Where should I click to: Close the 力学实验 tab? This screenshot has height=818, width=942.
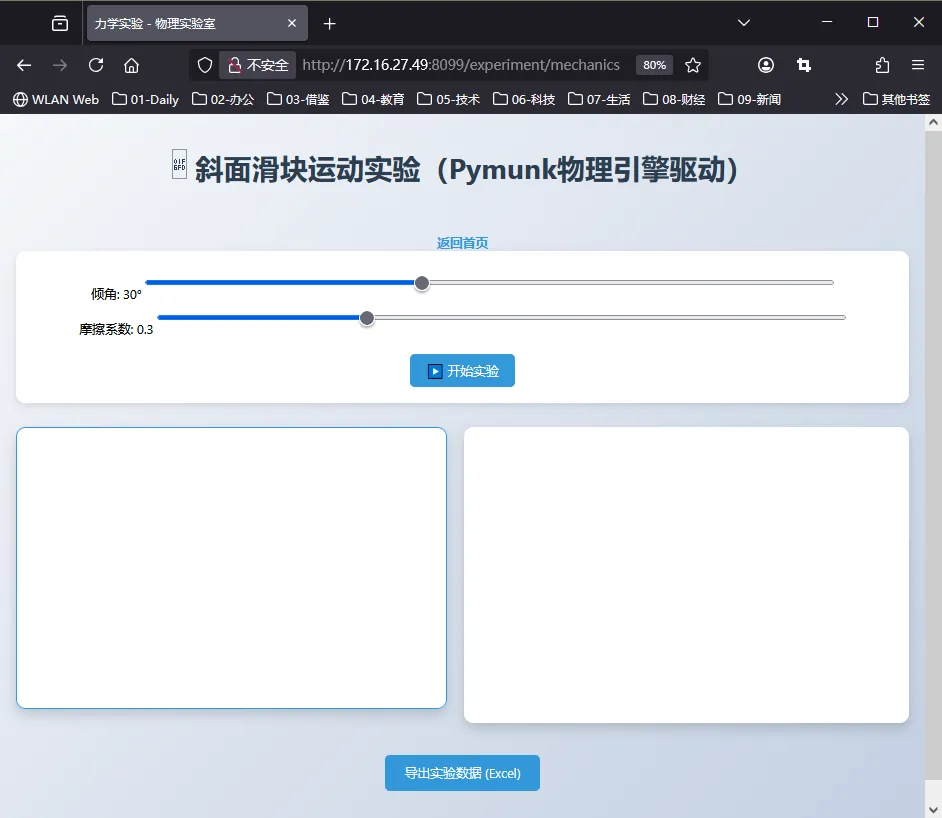(292, 23)
